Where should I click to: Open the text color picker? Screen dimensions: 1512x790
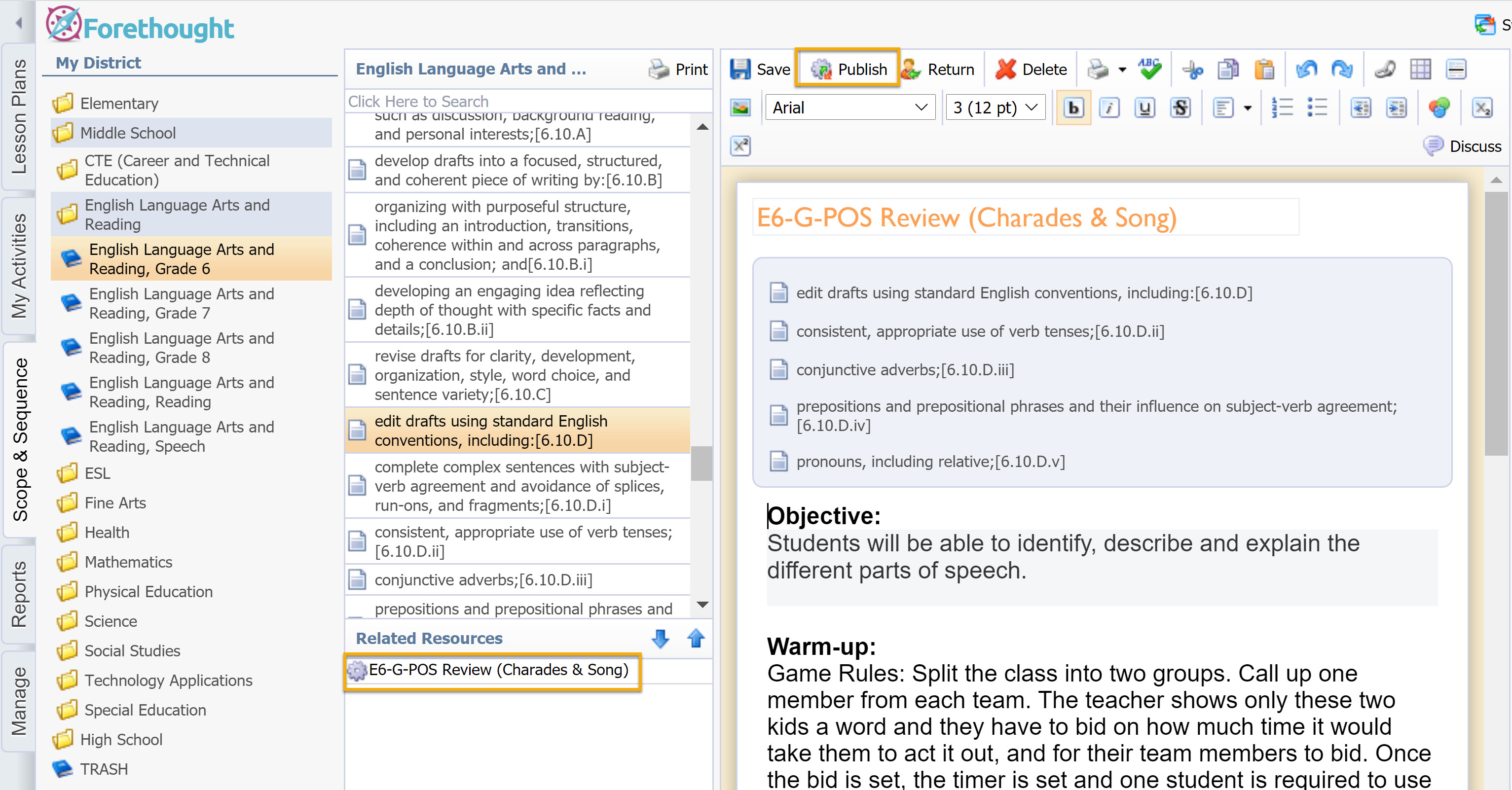(1439, 108)
